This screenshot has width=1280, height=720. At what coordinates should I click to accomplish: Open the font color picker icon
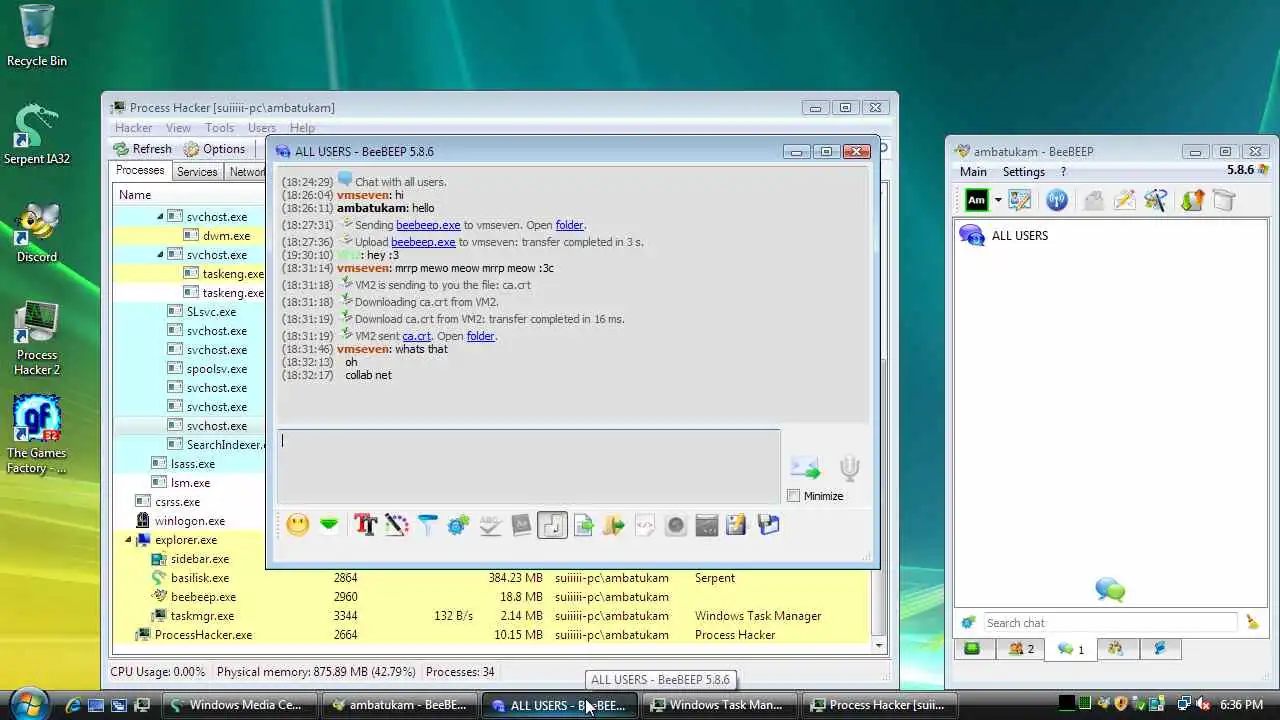[397, 525]
